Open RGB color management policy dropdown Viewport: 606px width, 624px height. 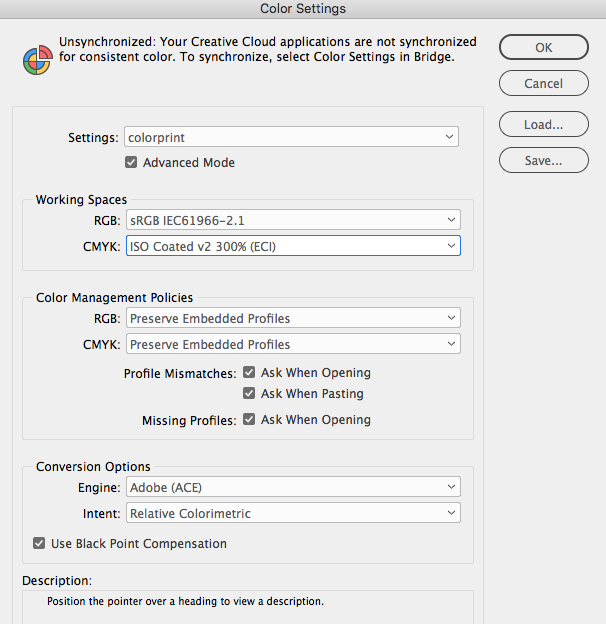click(293, 319)
